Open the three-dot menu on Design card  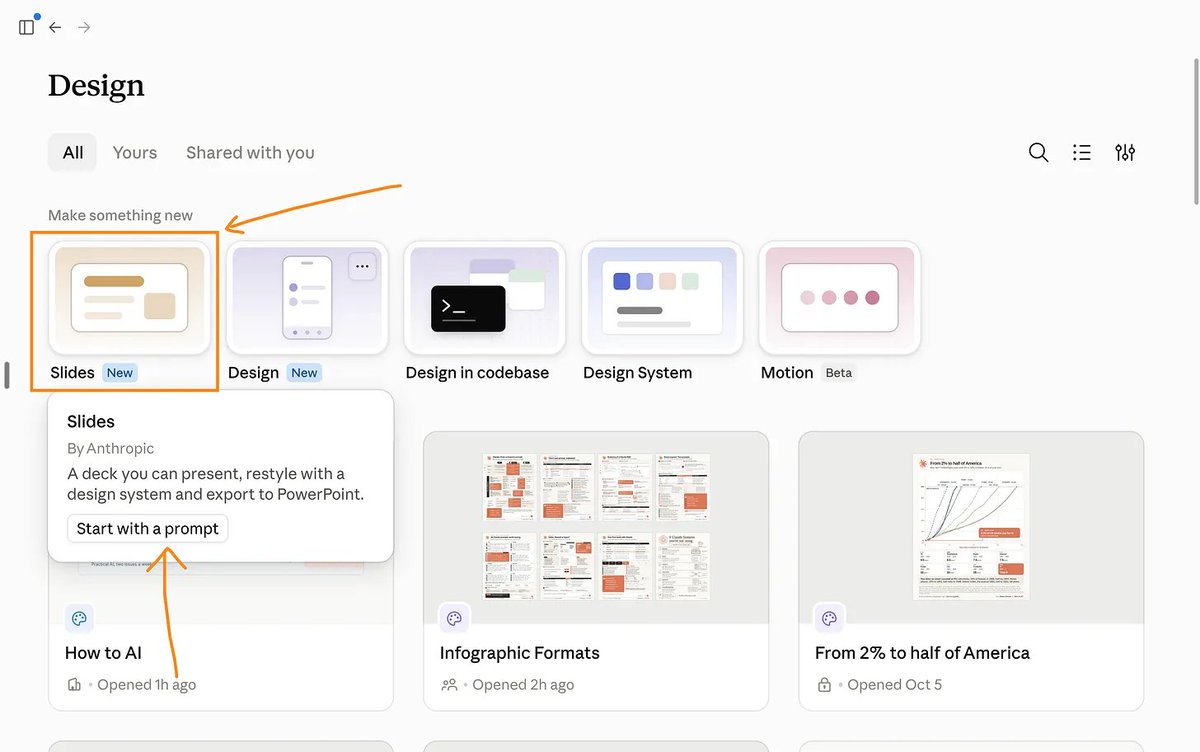coord(362,267)
